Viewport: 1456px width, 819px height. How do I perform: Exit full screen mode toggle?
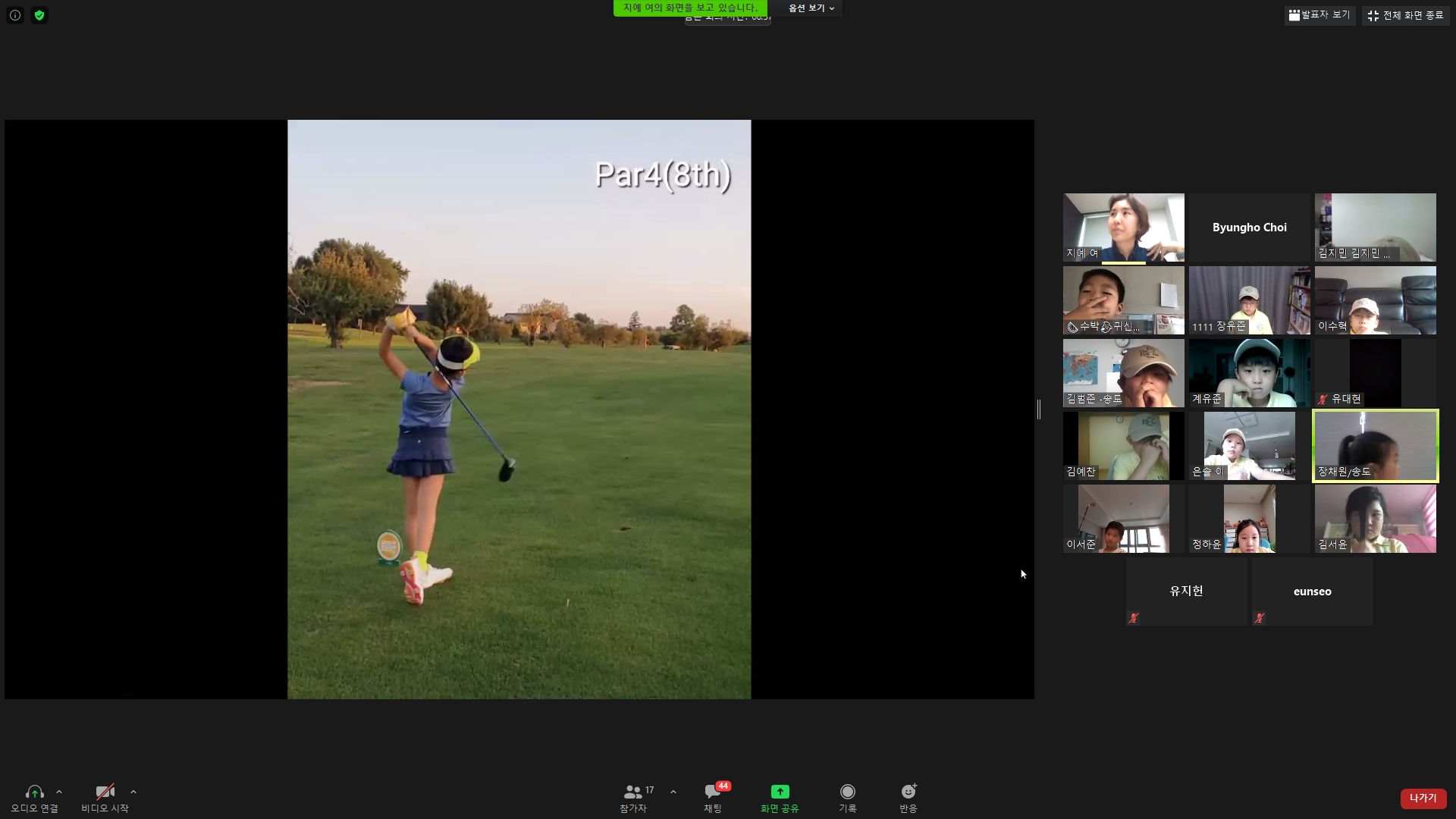pos(1405,15)
